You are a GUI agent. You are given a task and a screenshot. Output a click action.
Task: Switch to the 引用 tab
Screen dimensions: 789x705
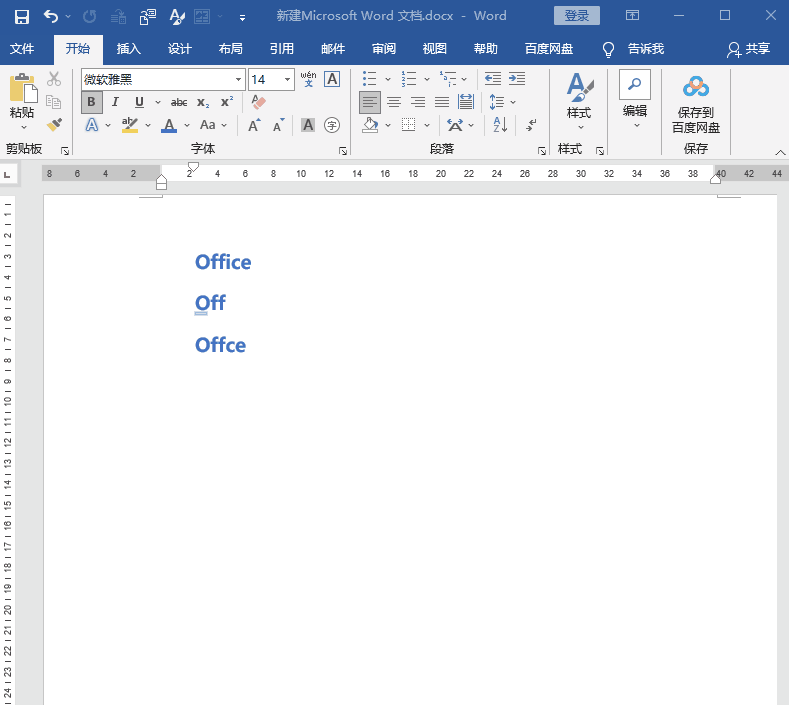tap(281, 49)
